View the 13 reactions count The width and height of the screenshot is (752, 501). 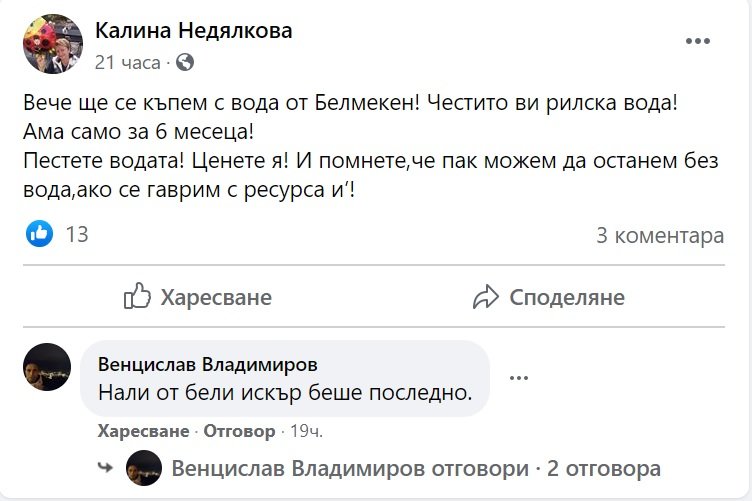click(x=76, y=235)
